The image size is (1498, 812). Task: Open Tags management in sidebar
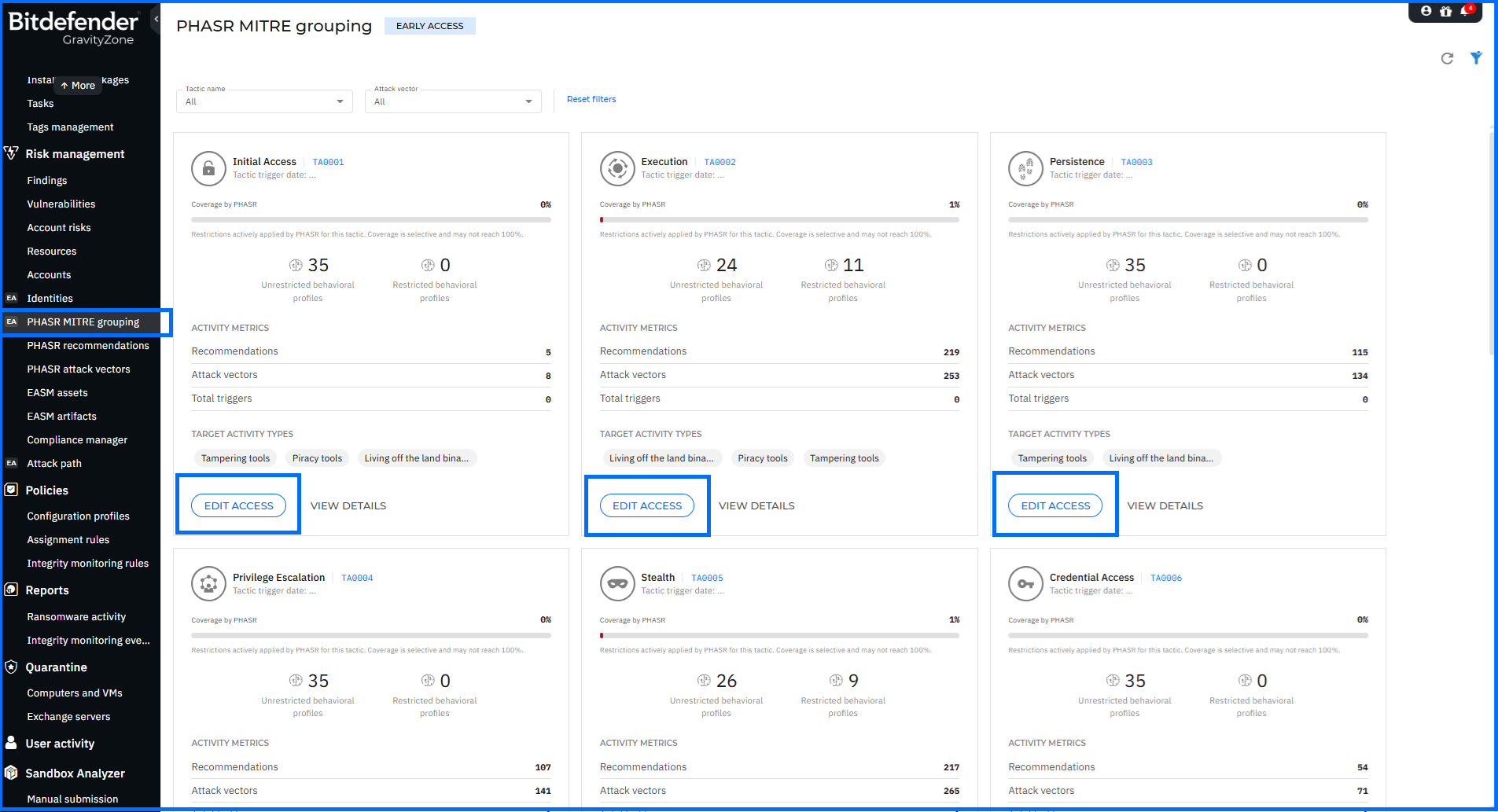click(x=70, y=127)
